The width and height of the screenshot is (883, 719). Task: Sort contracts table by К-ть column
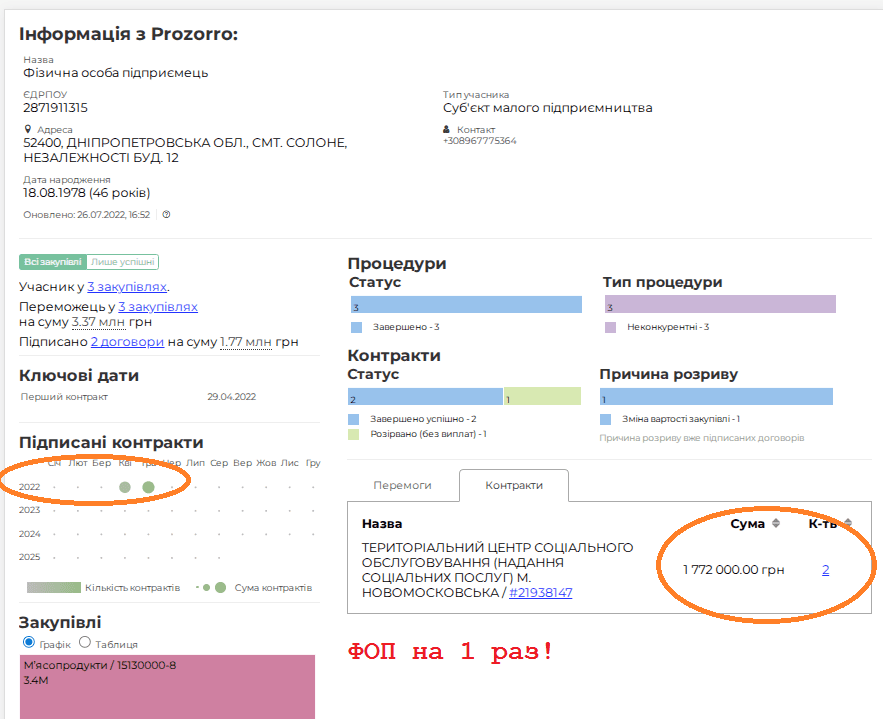pos(848,523)
